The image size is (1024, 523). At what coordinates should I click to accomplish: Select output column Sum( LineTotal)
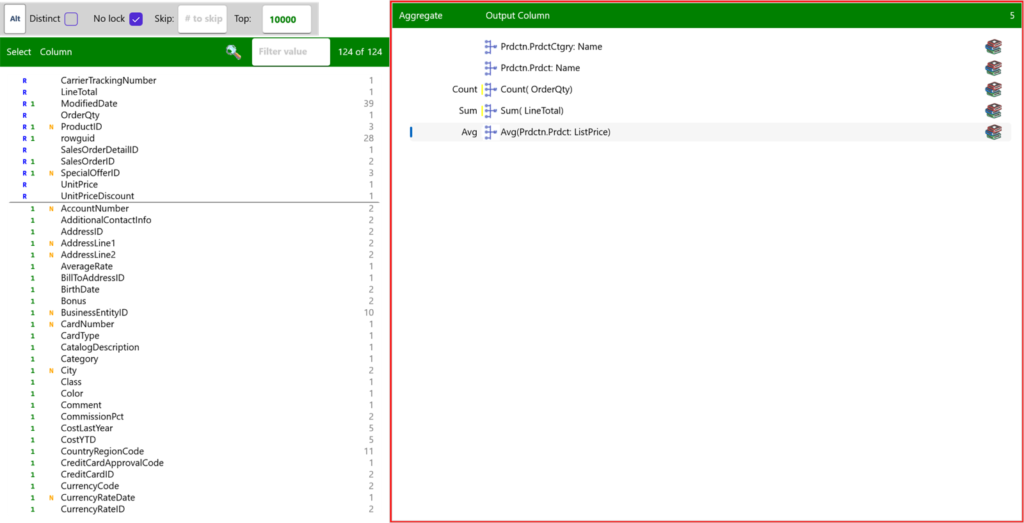(532, 111)
